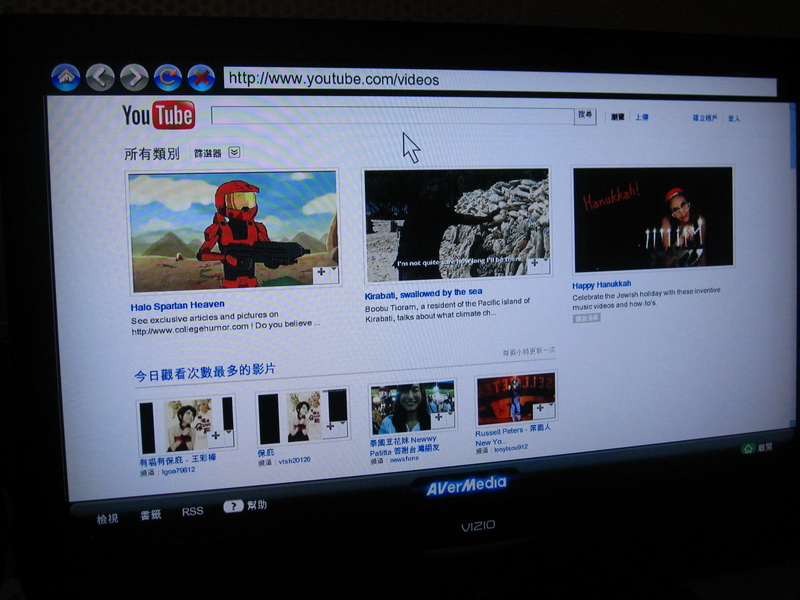Screen dimensions: 800x600
Task: Open dropdown arrow on Halo Spartan Heaven thumbnail
Action: 334,271
